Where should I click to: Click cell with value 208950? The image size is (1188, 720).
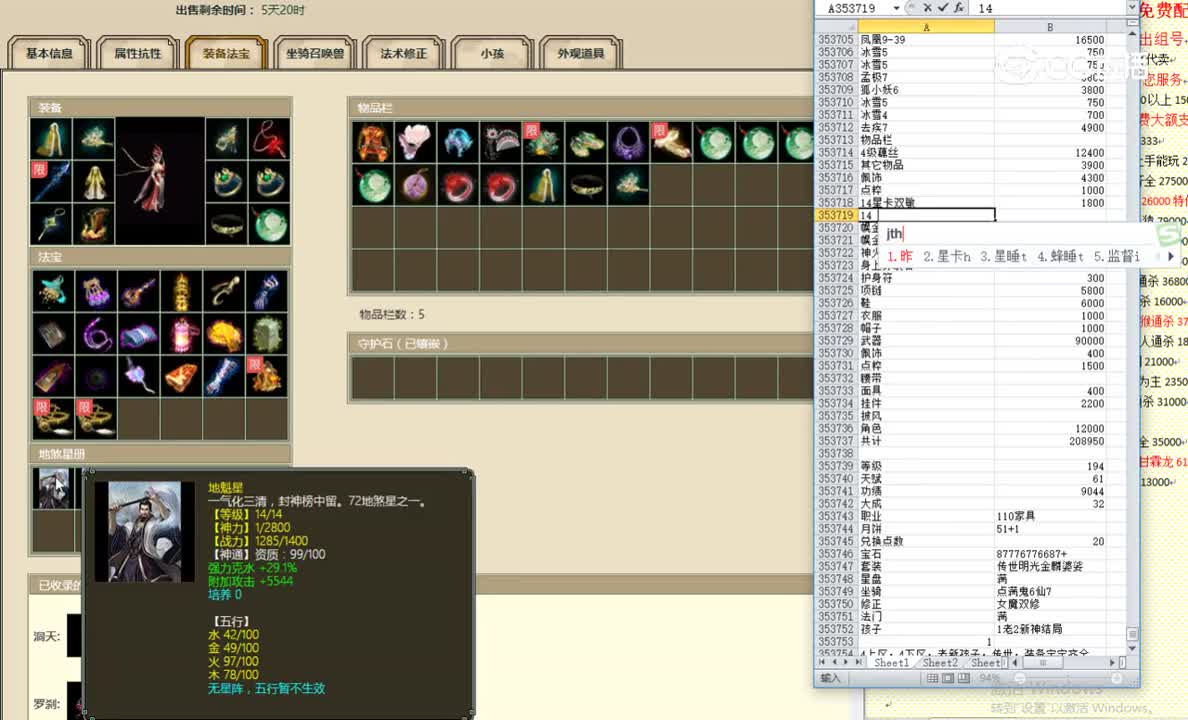point(1049,441)
